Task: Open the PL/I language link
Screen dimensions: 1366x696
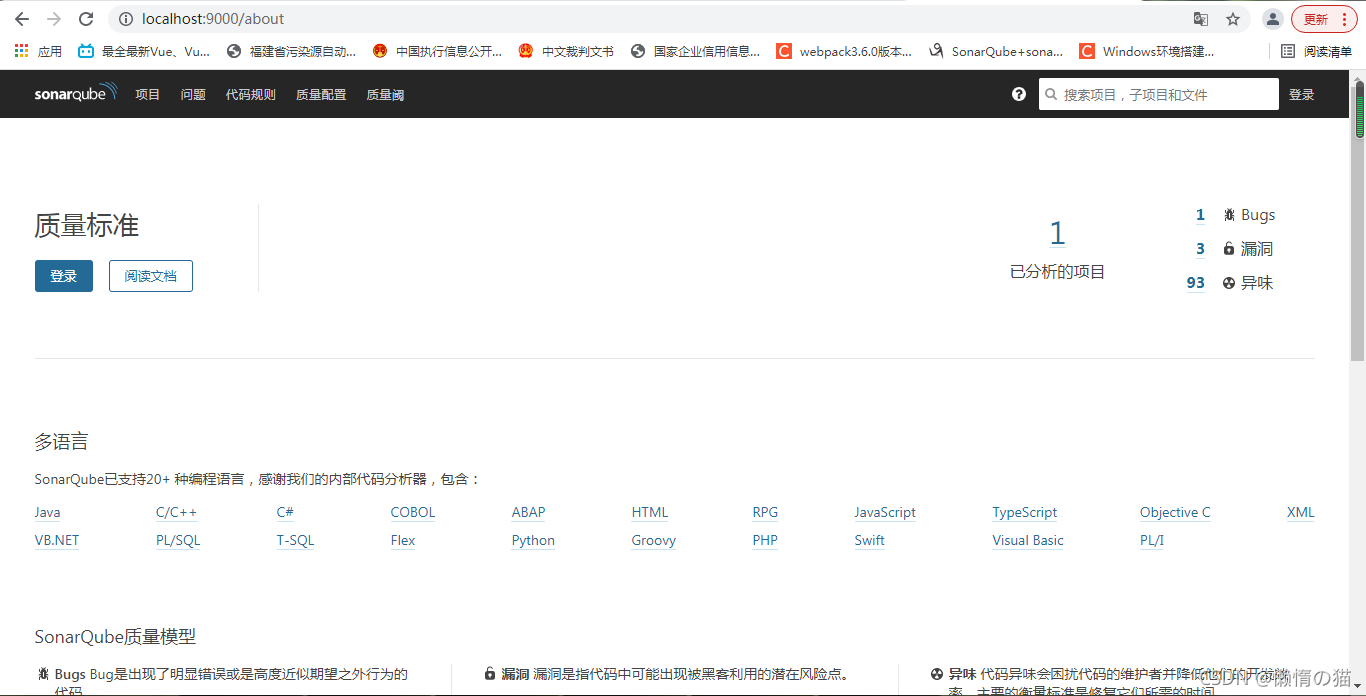Action: click(x=1152, y=540)
